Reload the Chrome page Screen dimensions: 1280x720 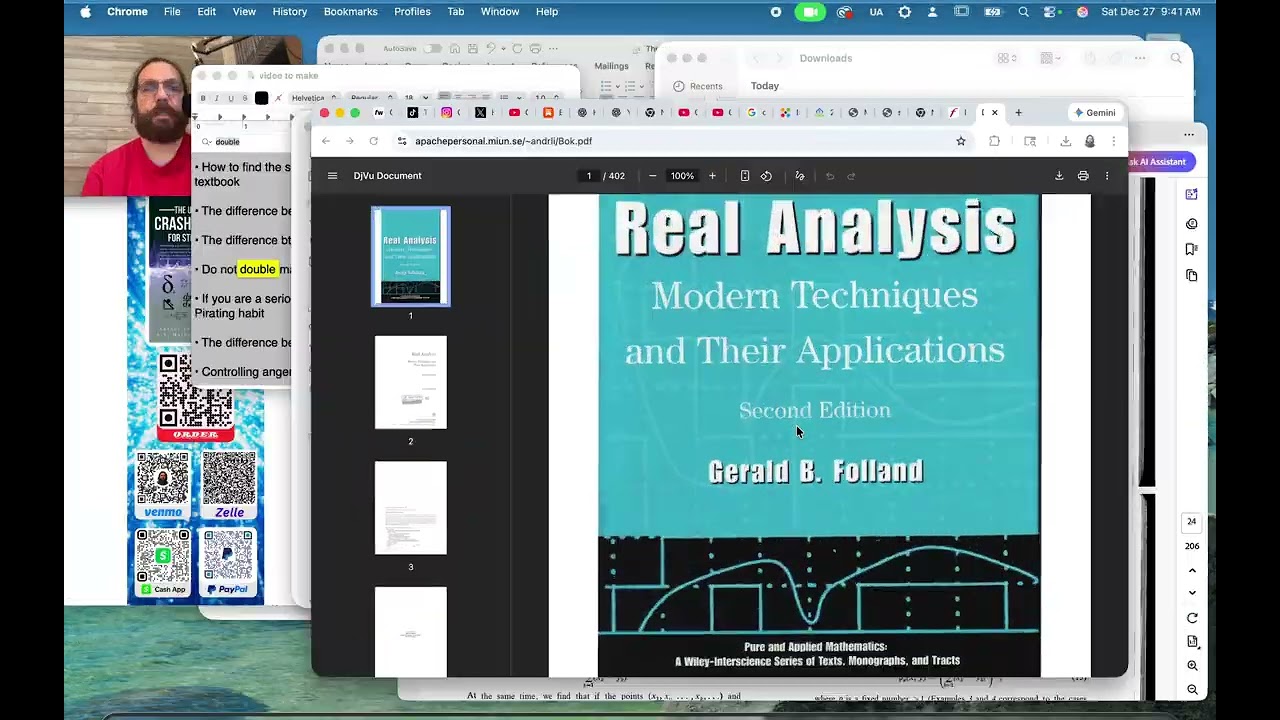(373, 141)
